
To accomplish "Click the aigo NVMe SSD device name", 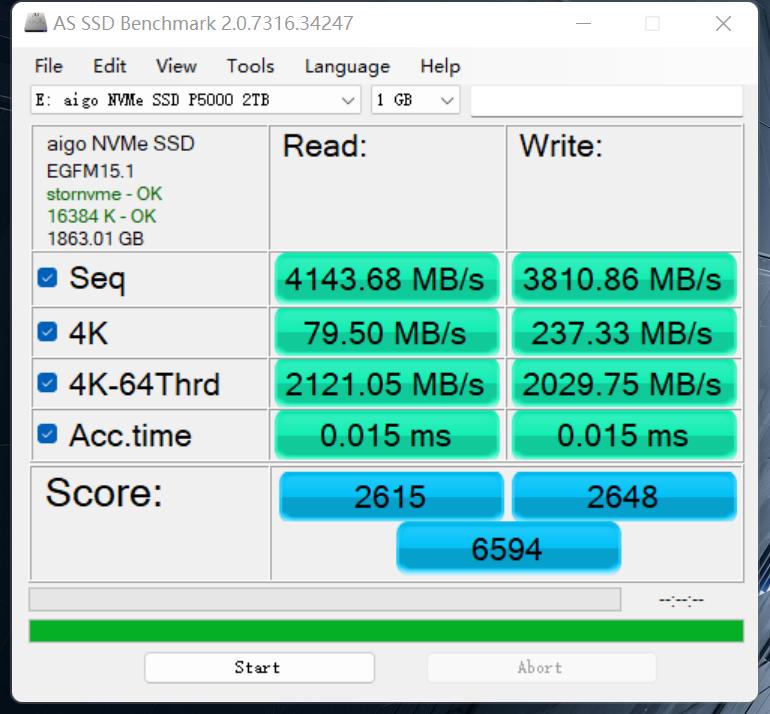I will 120,144.
